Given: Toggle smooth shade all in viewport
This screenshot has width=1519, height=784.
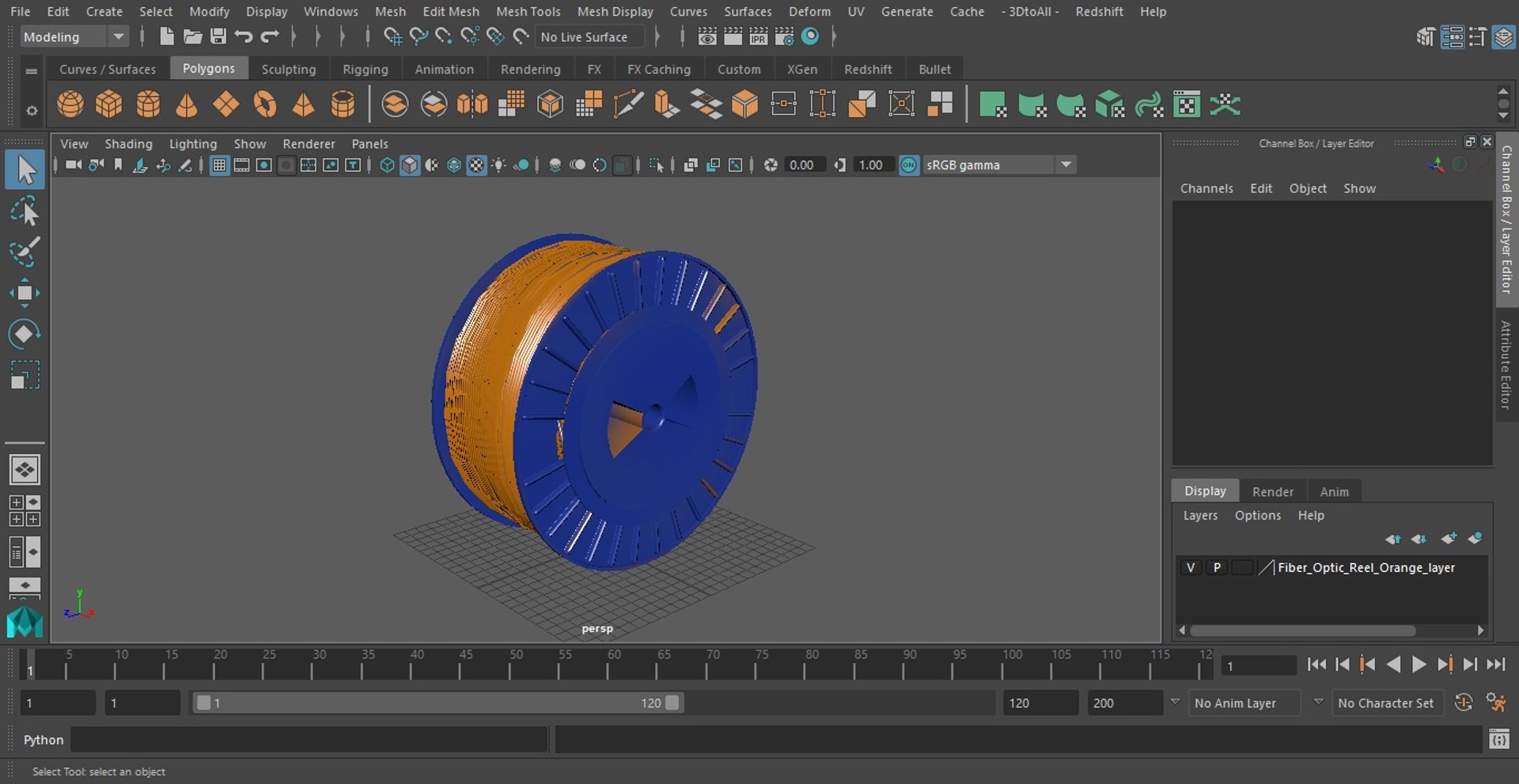Looking at the screenshot, I should [x=409, y=165].
